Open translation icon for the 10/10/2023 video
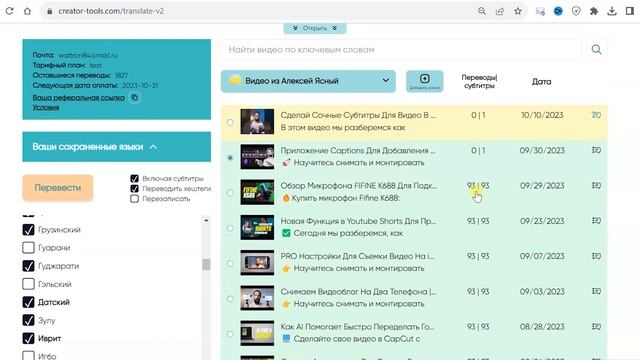The image size is (640, 360). click(596, 115)
